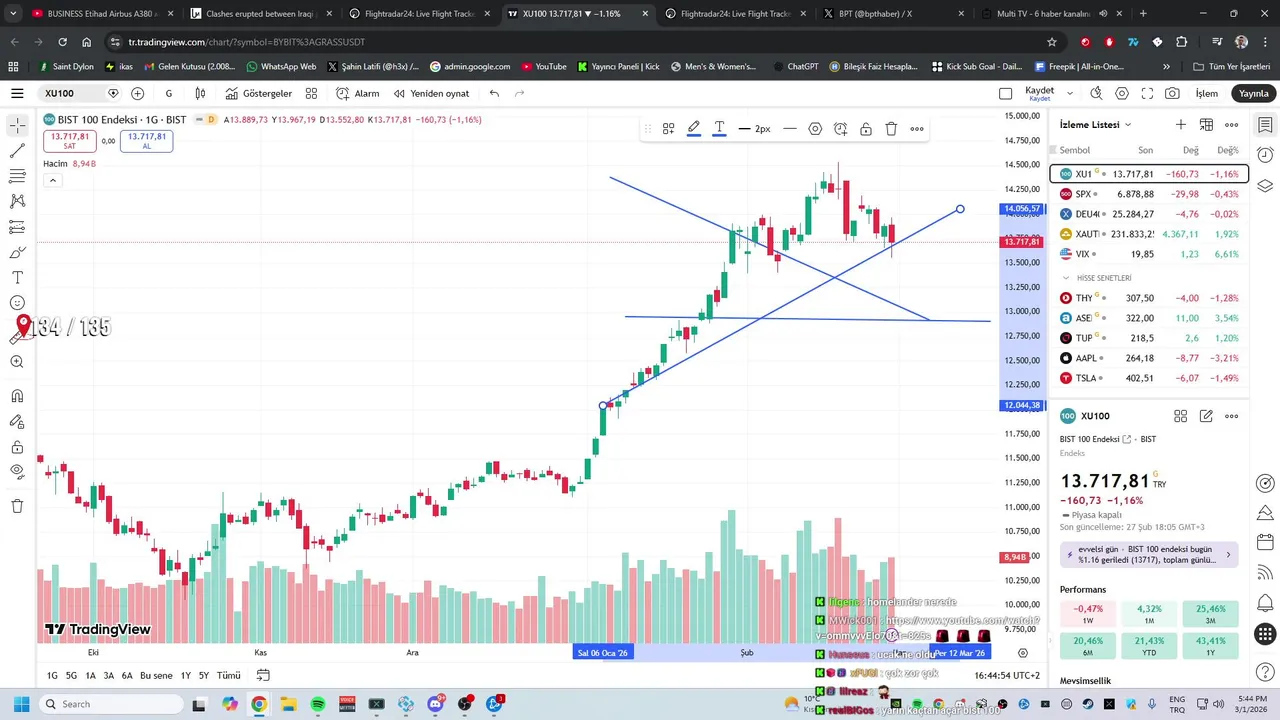Select the TSLA row in watchlist

[1149, 378]
